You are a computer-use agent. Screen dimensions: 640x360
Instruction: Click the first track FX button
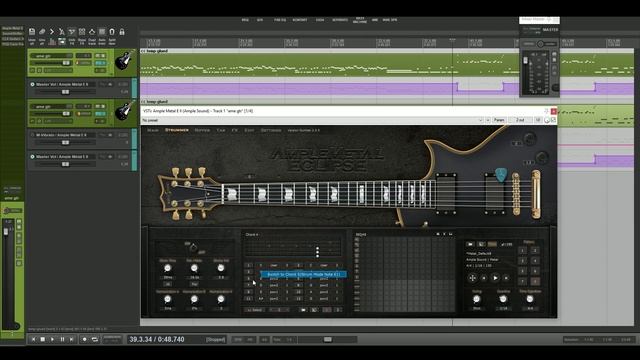tap(100, 63)
